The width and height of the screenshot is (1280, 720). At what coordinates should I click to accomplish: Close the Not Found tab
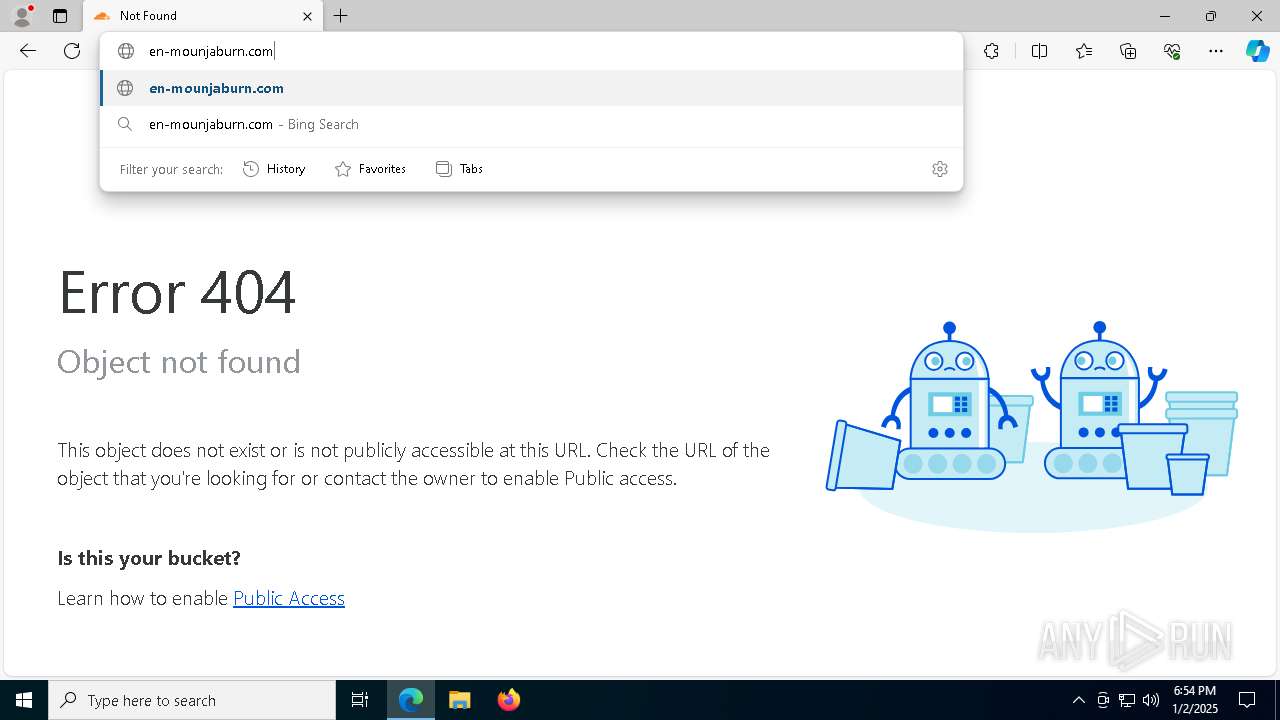coord(307,16)
